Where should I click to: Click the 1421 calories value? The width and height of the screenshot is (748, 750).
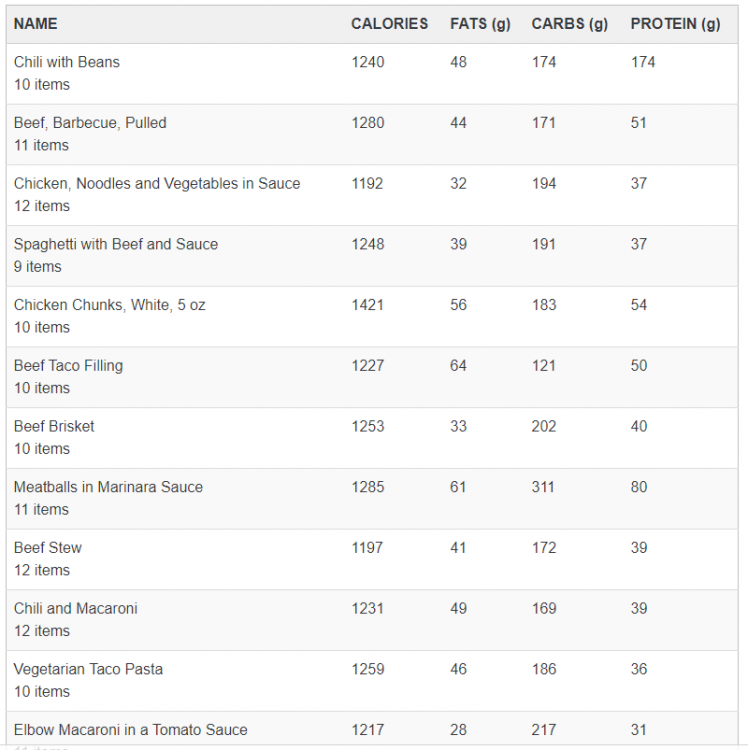[367, 305]
